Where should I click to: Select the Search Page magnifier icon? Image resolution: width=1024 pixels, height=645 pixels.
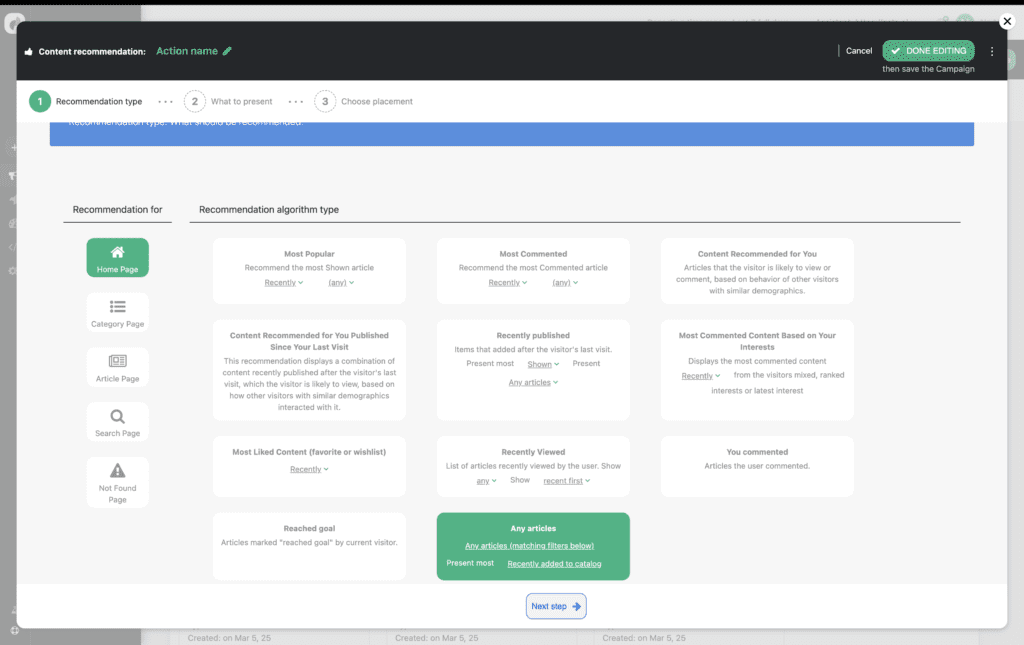click(x=117, y=416)
